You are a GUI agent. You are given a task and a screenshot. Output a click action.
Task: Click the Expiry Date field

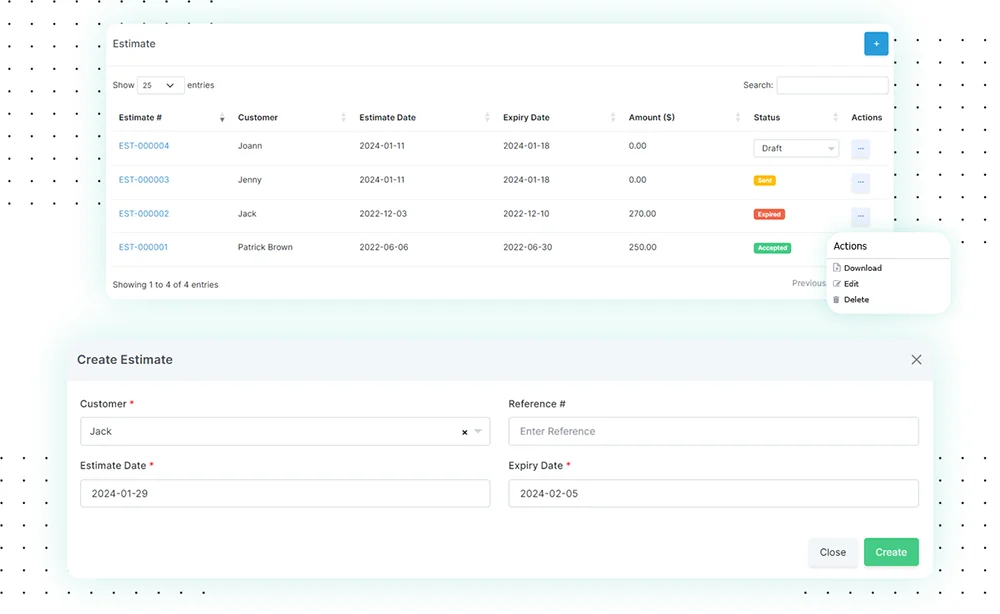coord(713,494)
